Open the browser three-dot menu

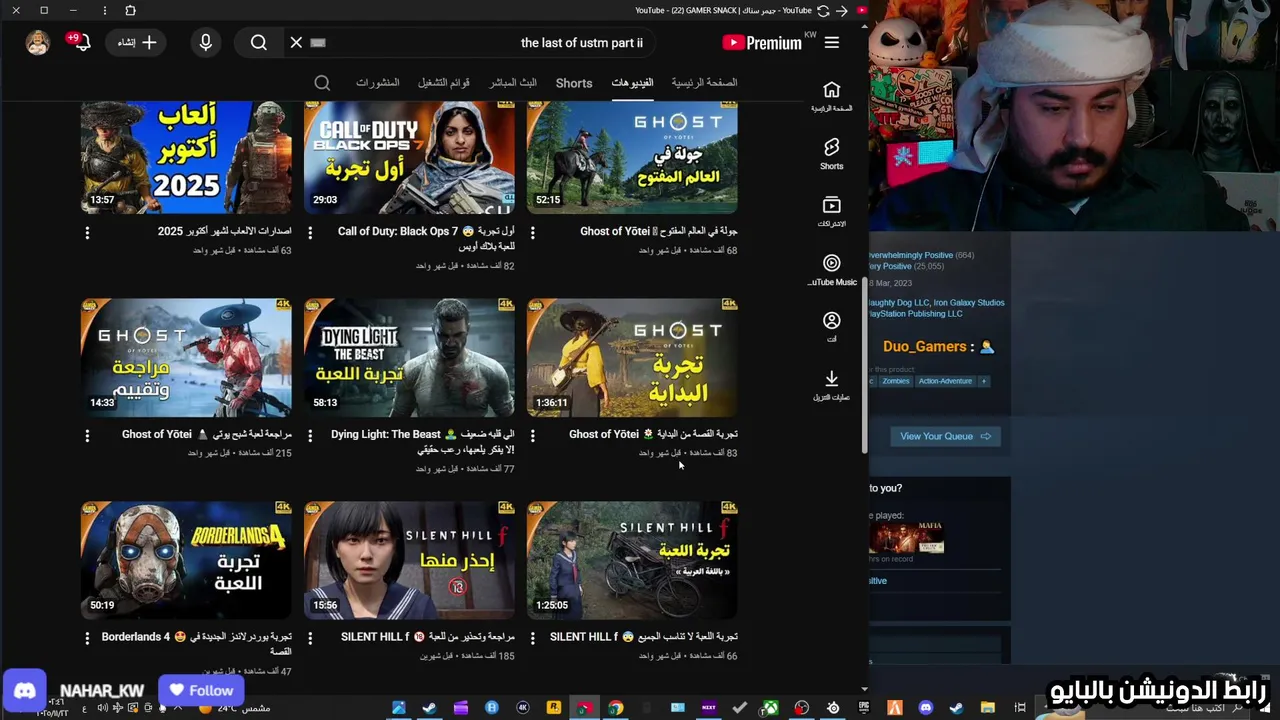pyautogui.click(x=105, y=10)
